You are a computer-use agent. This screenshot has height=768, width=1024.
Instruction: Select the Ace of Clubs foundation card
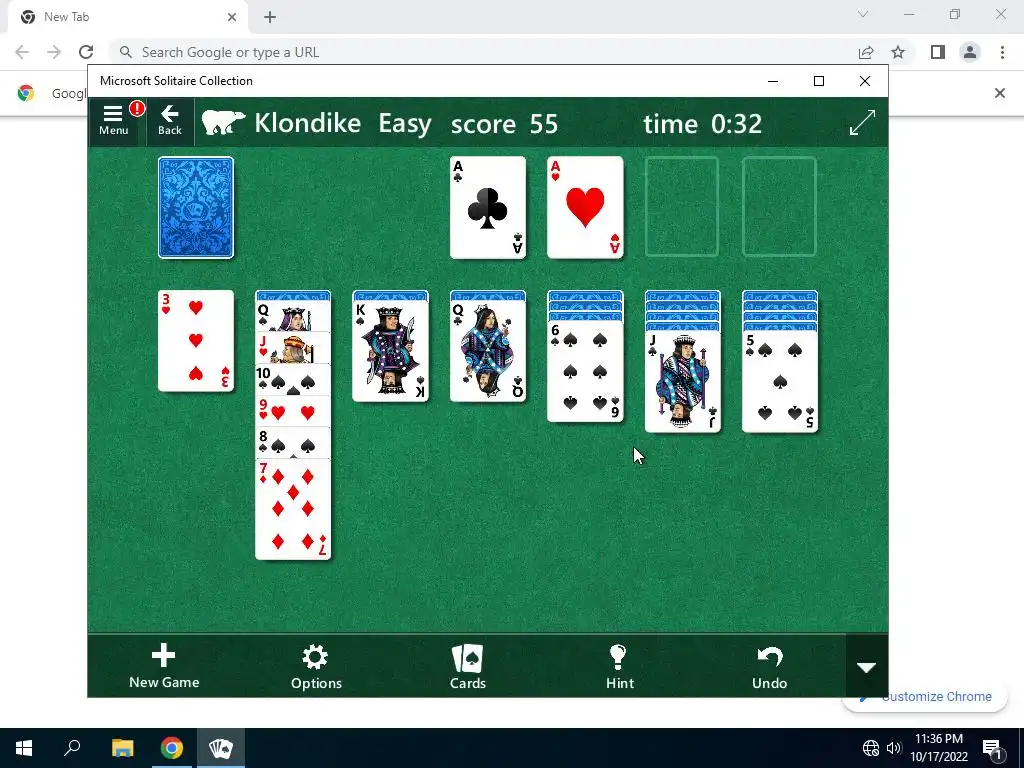pyautogui.click(x=488, y=208)
